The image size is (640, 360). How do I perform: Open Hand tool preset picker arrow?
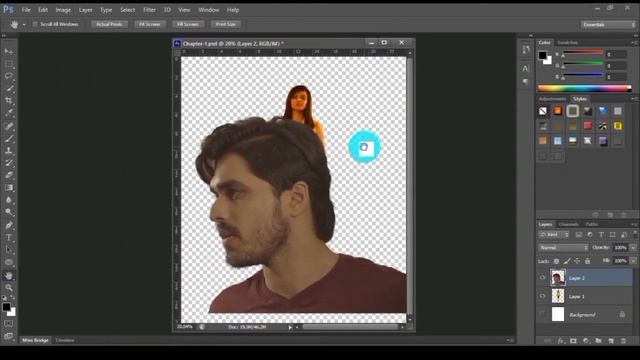[x=24, y=25]
